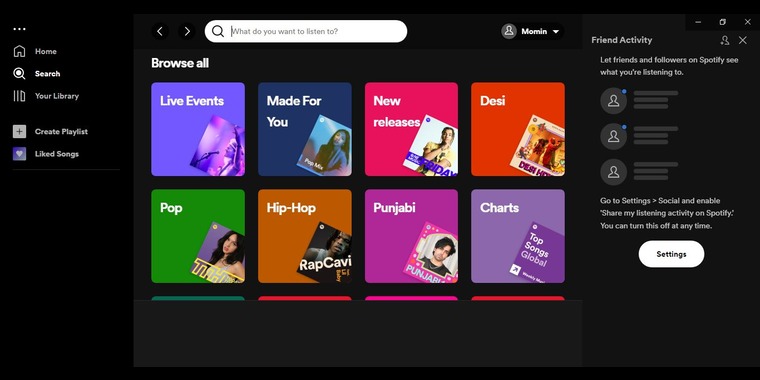Open the Made For You tile
760x380 pixels.
tap(305, 129)
